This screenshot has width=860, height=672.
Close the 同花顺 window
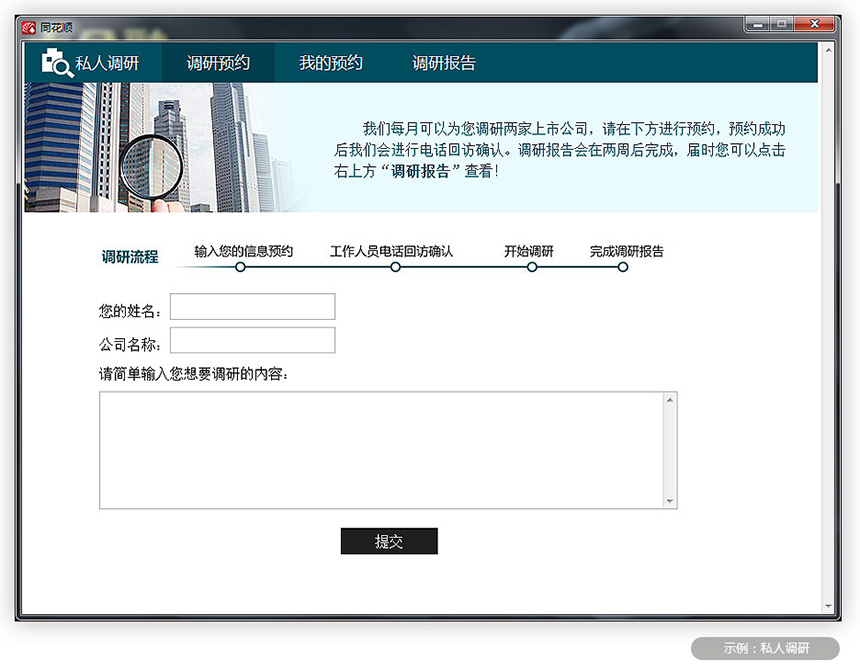814,24
